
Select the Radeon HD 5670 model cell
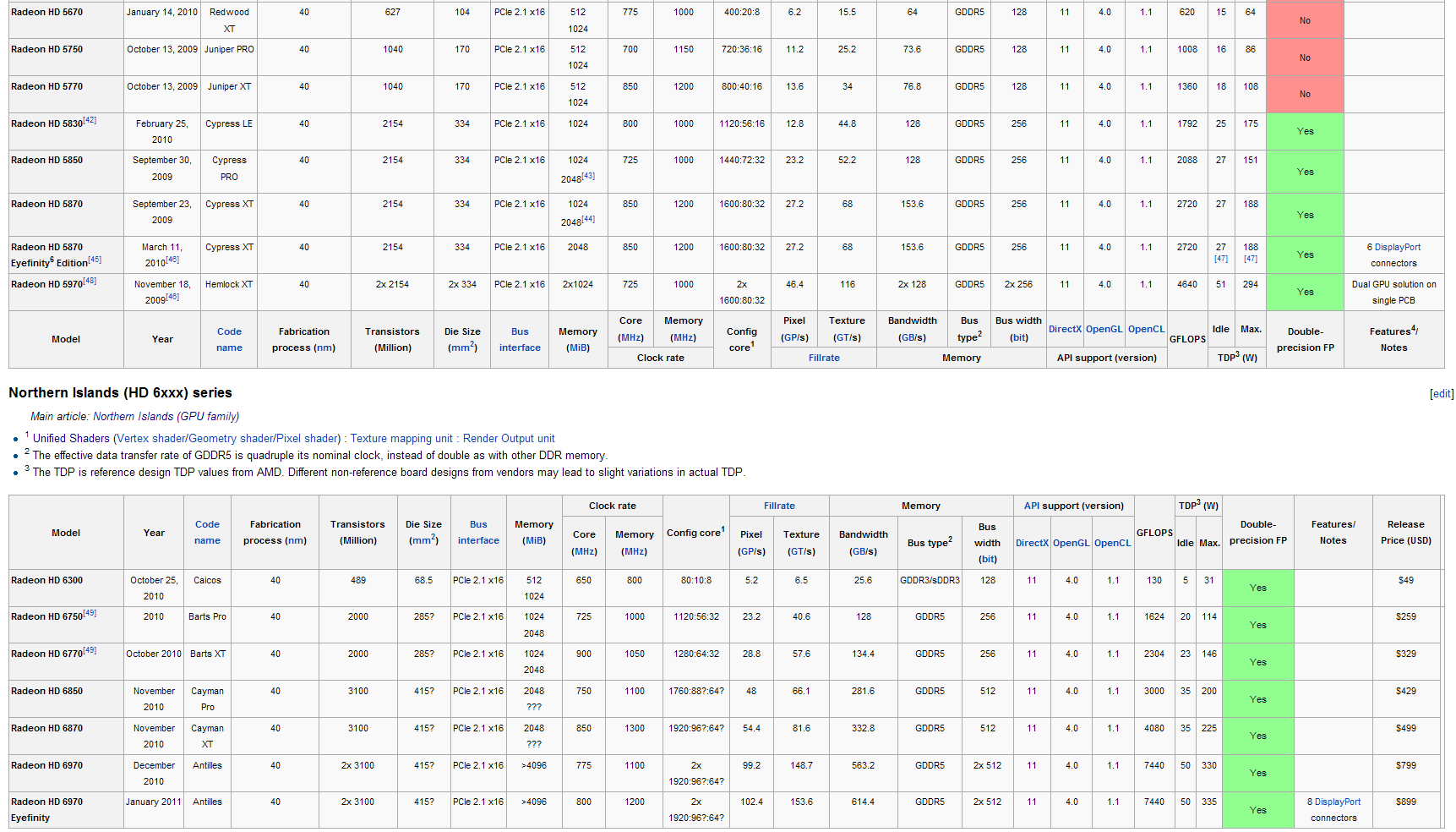(66, 20)
